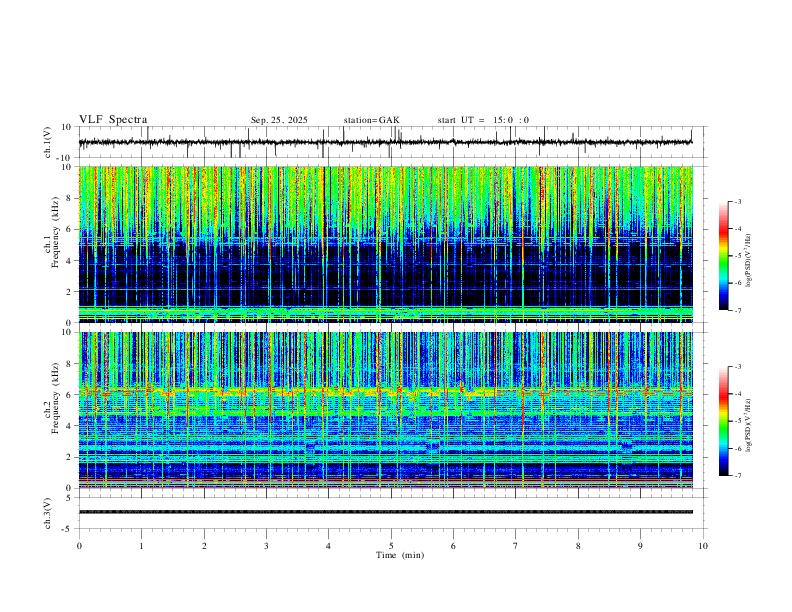Click the ch.2 spectrogram panel
The height and width of the screenshot is (612, 792).
tap(385, 410)
